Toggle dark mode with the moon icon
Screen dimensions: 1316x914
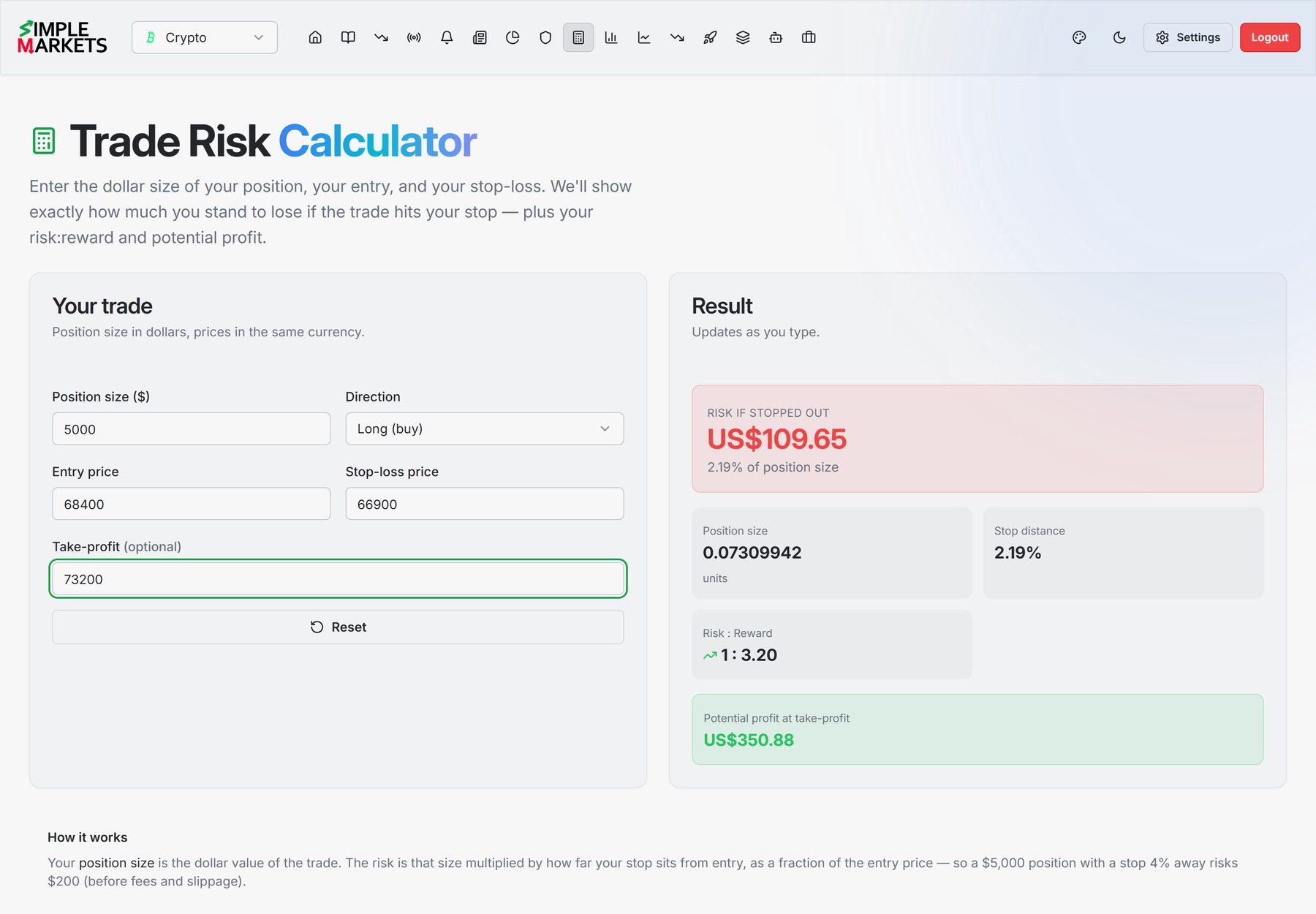(1119, 37)
